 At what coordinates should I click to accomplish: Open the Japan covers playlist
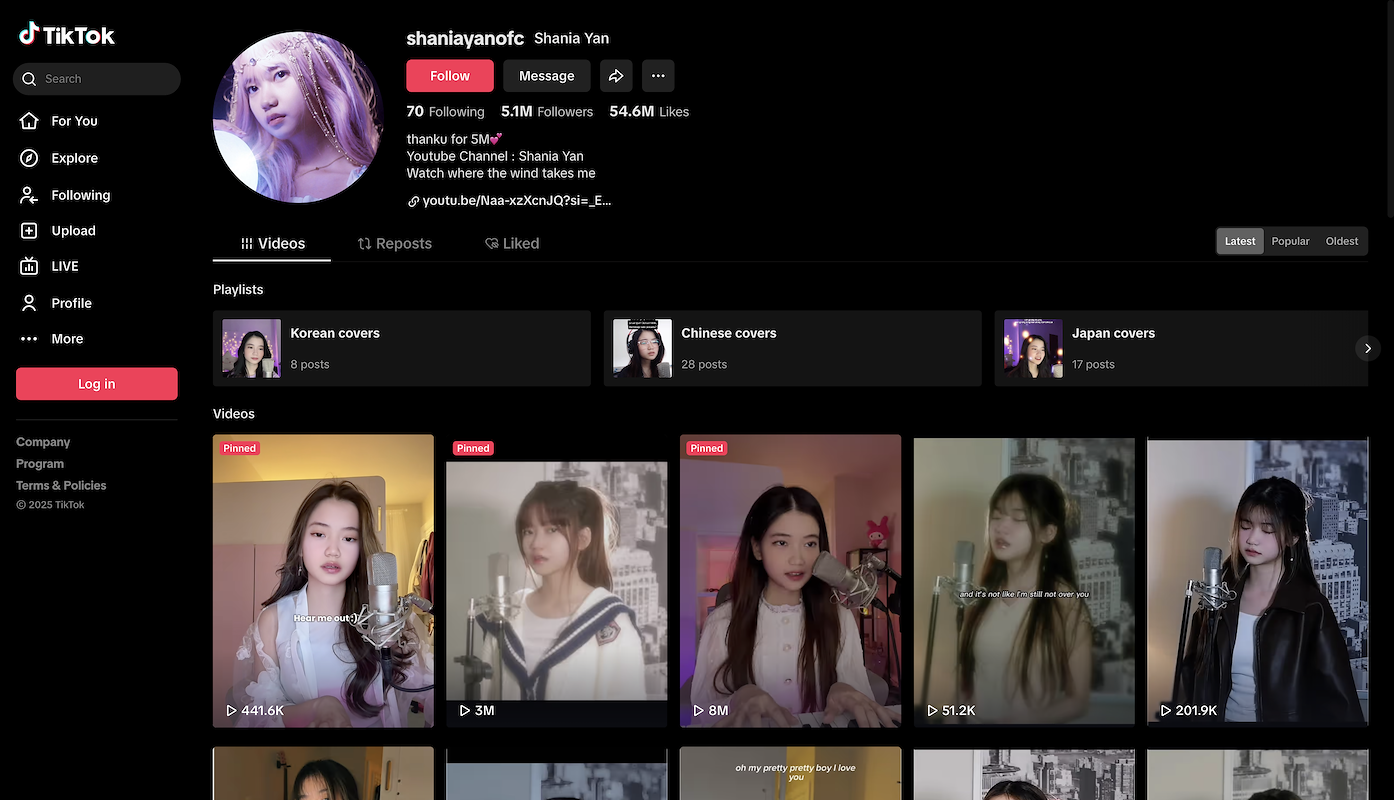tap(1181, 348)
